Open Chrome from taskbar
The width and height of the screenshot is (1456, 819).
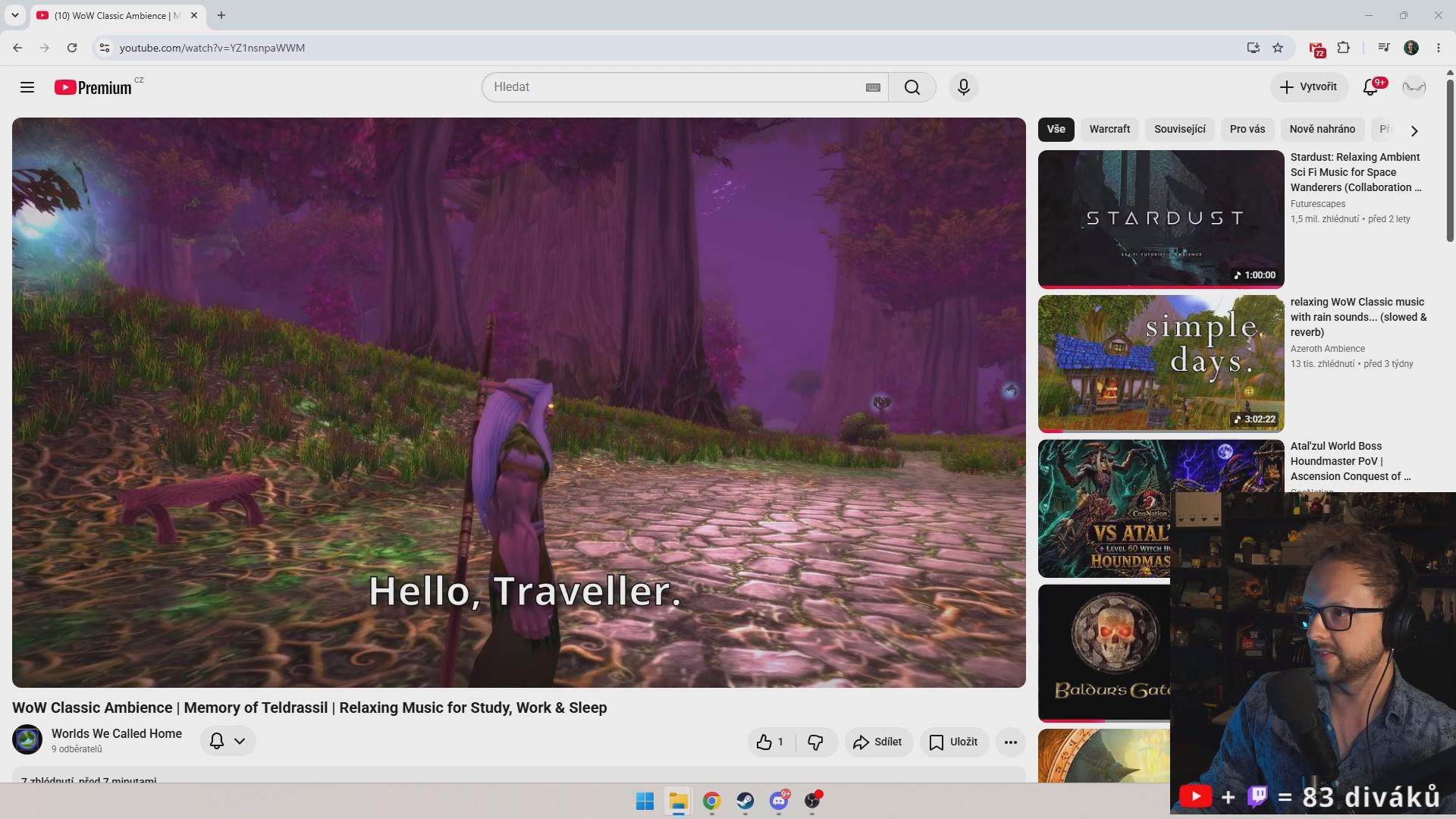[711, 801]
